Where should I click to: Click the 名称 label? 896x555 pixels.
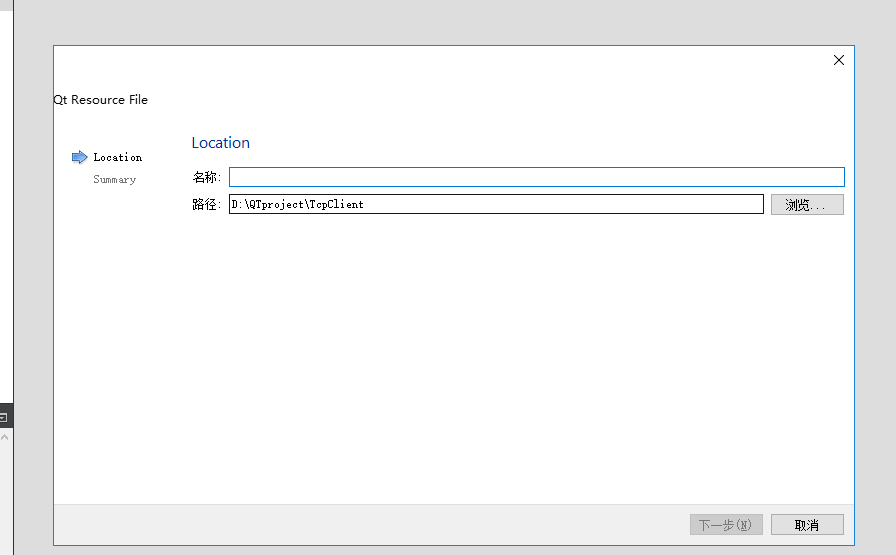pyautogui.click(x=206, y=177)
